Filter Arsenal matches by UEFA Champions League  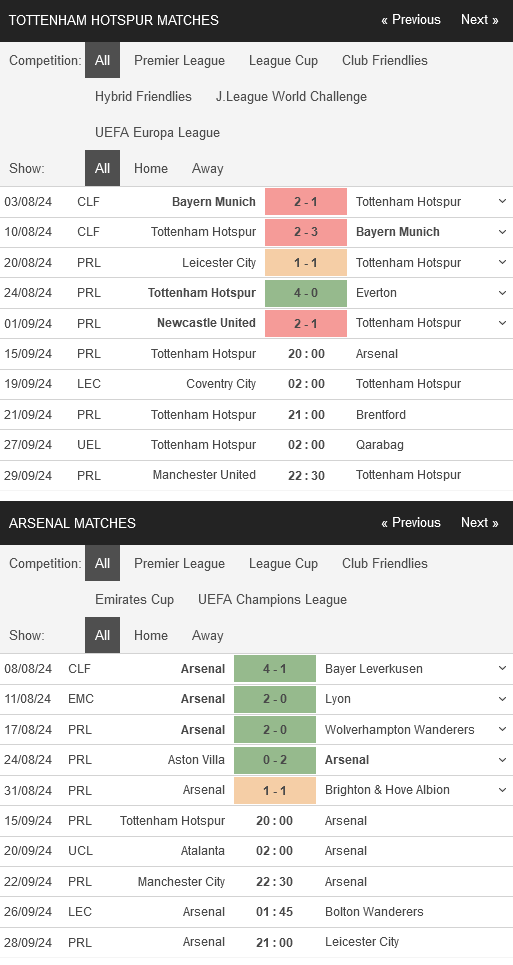click(272, 599)
